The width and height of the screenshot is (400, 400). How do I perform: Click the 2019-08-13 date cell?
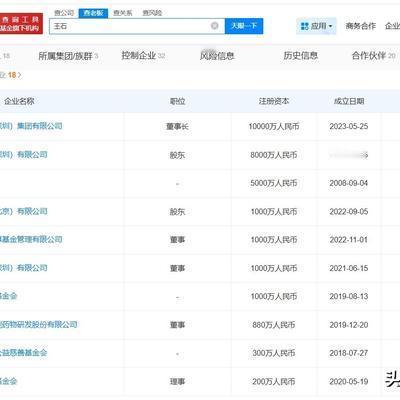[x=349, y=297]
